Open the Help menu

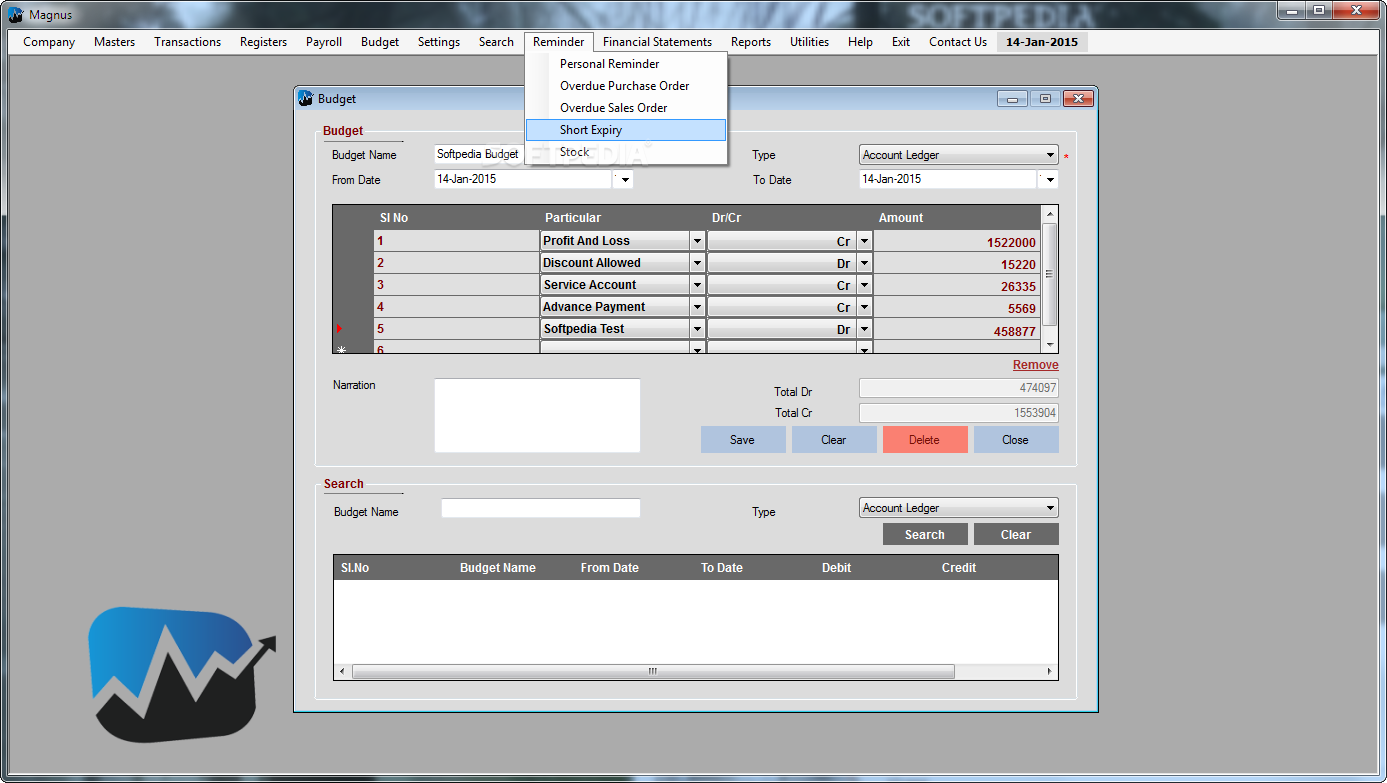(860, 42)
